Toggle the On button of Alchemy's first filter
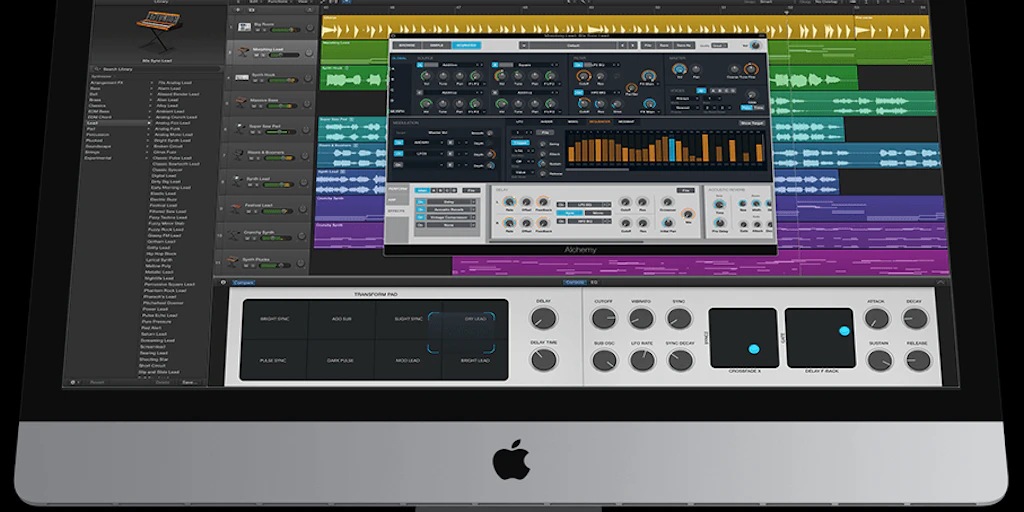 tap(578, 65)
